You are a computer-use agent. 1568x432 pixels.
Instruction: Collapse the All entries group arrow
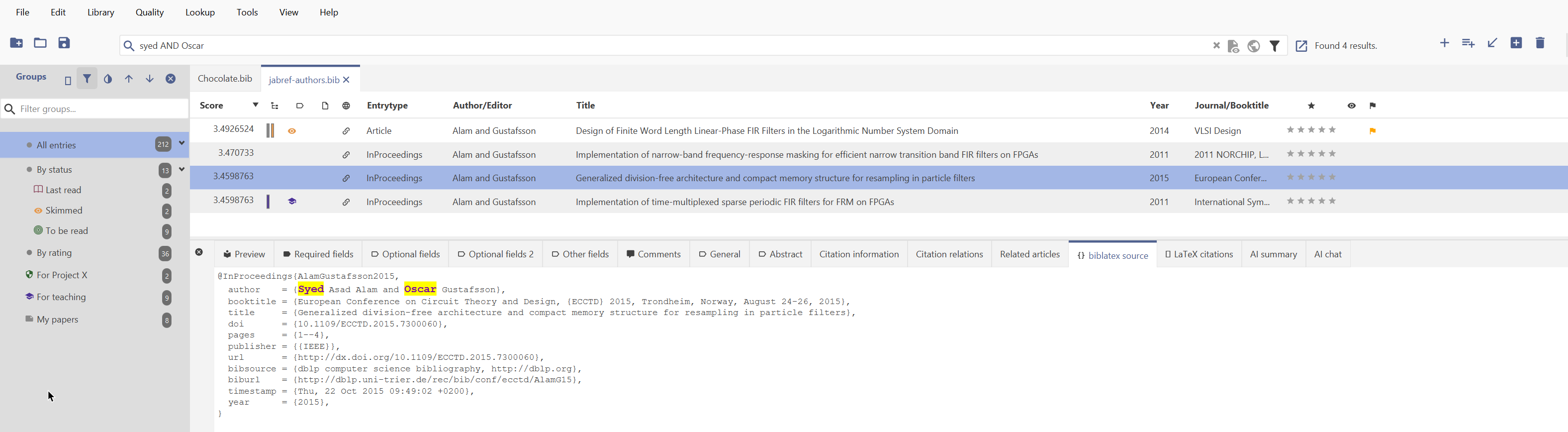click(182, 143)
